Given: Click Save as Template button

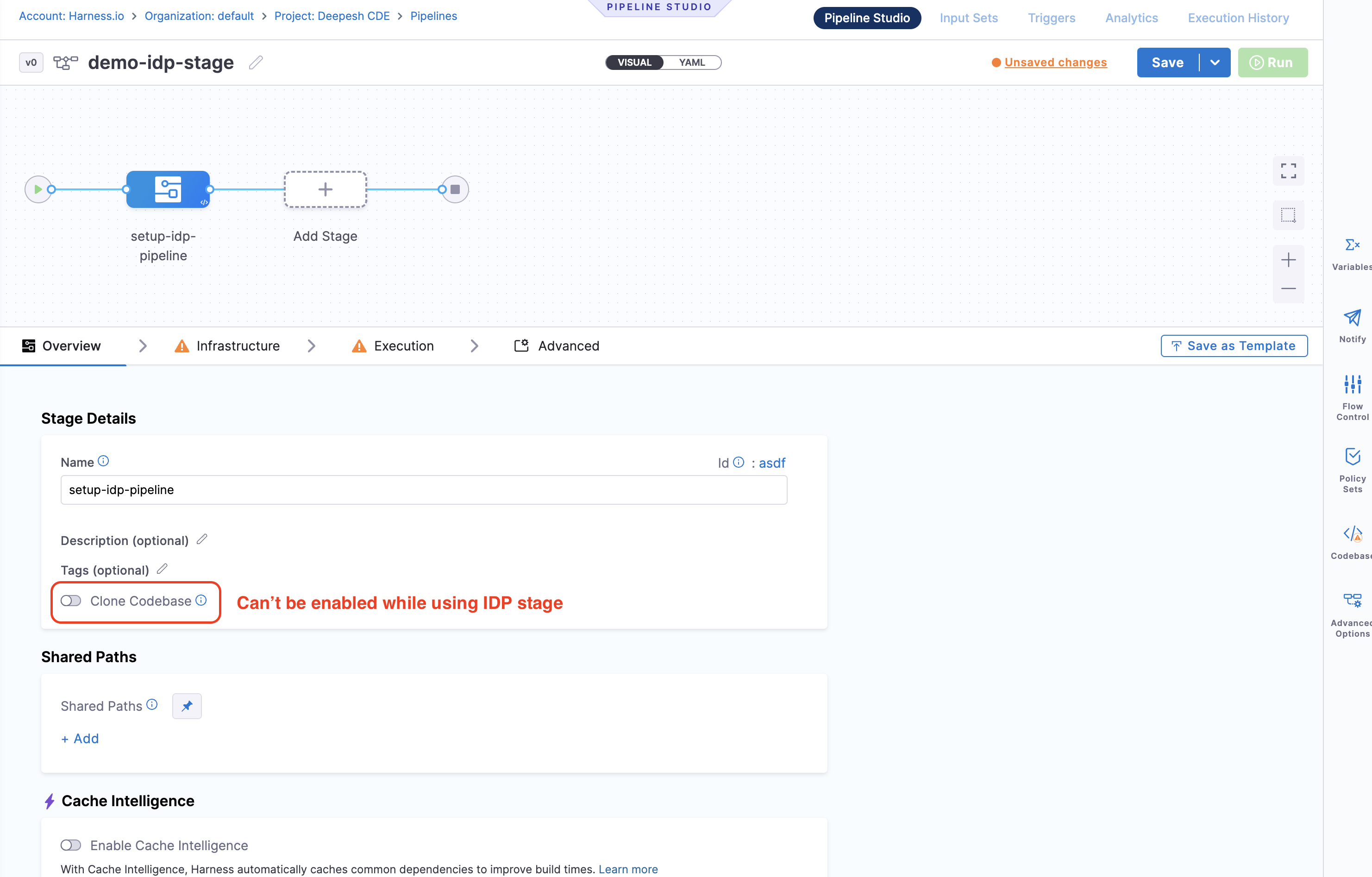Looking at the screenshot, I should [x=1234, y=346].
